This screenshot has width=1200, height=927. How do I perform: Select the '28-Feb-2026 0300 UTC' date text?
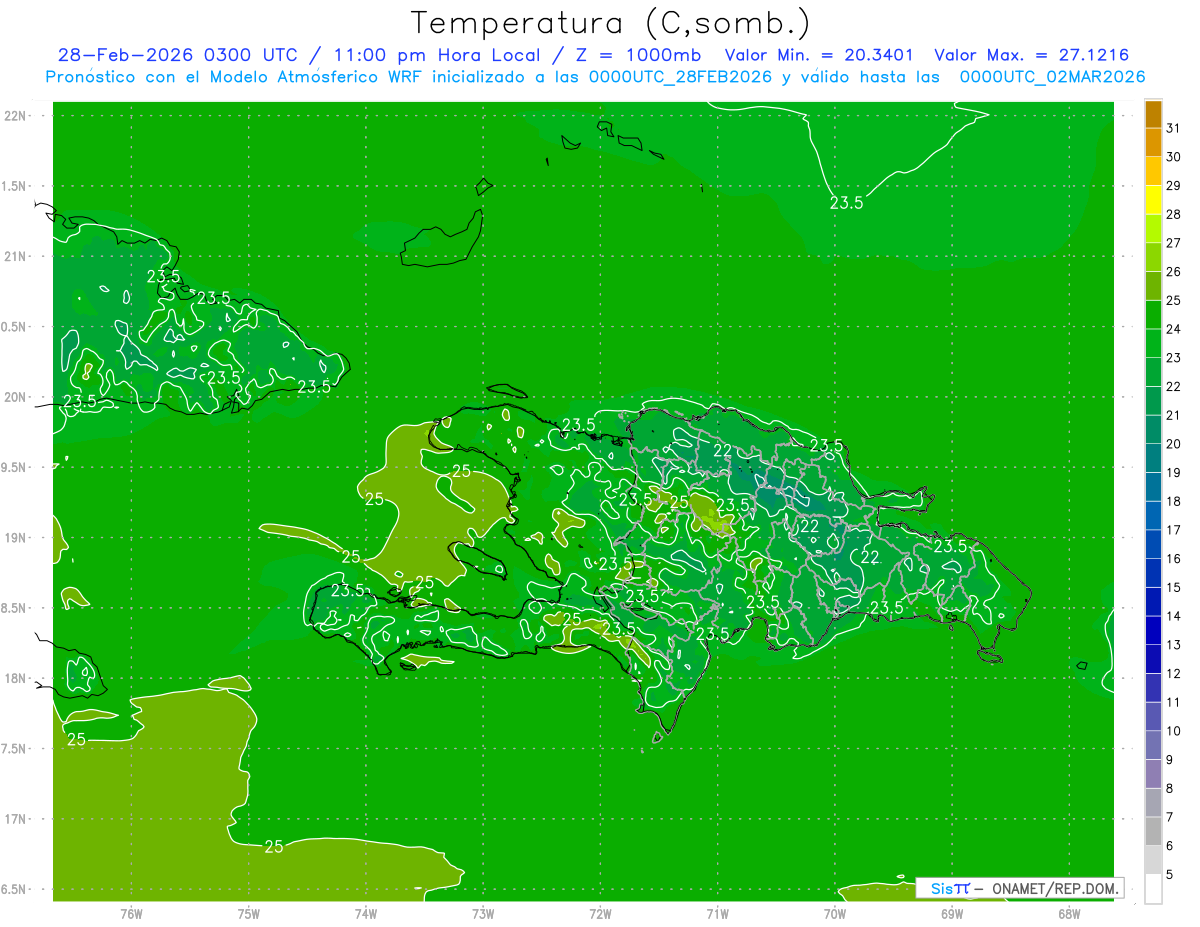177,55
